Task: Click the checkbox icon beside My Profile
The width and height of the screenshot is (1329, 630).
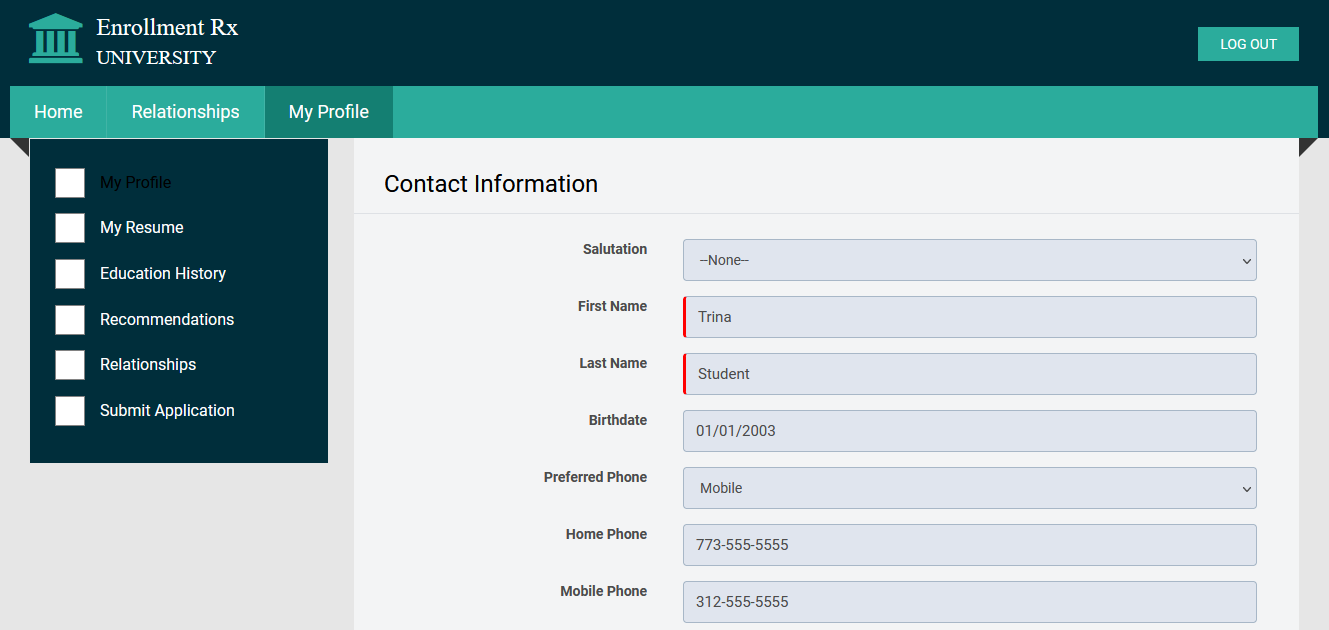Action: tap(70, 183)
